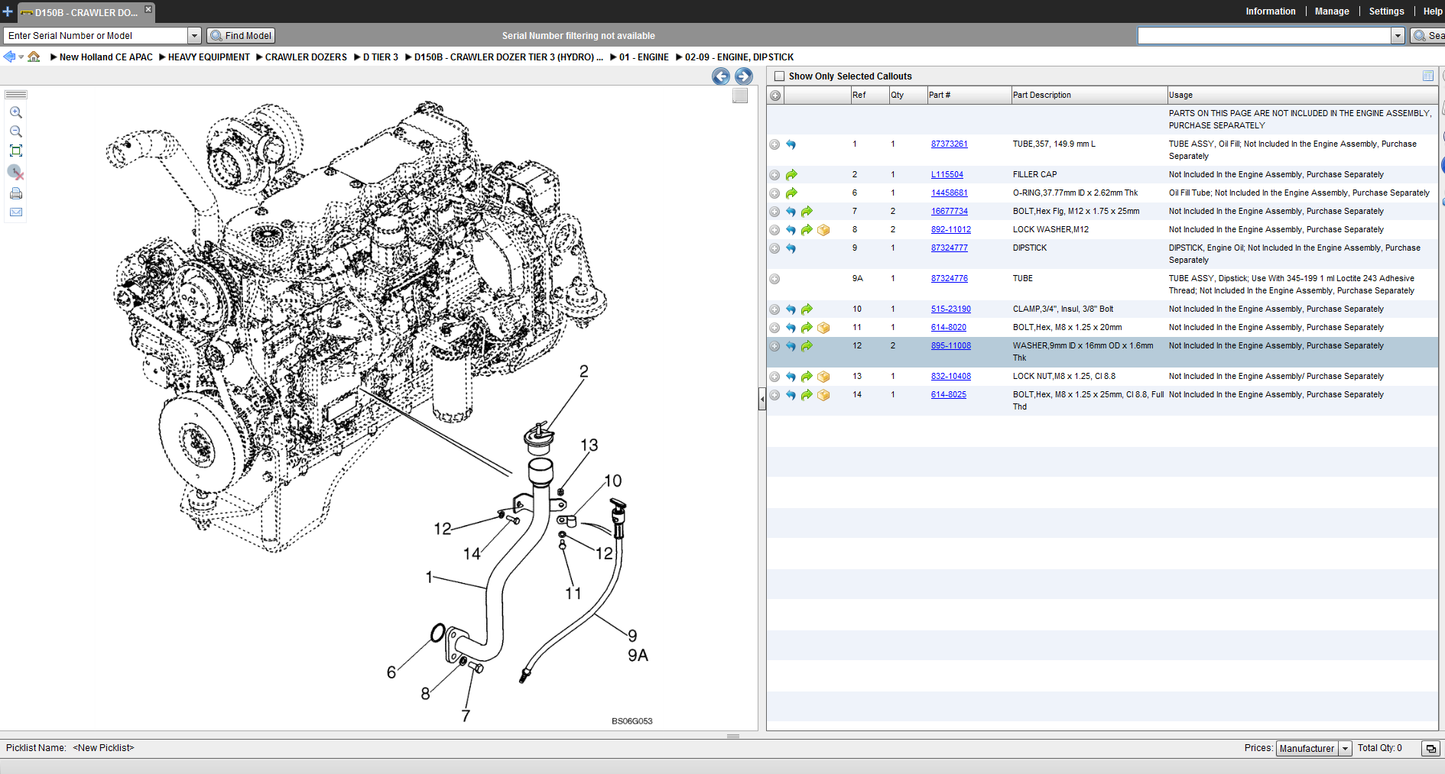Click the Find Model button
This screenshot has height=774, width=1445.
241,36
